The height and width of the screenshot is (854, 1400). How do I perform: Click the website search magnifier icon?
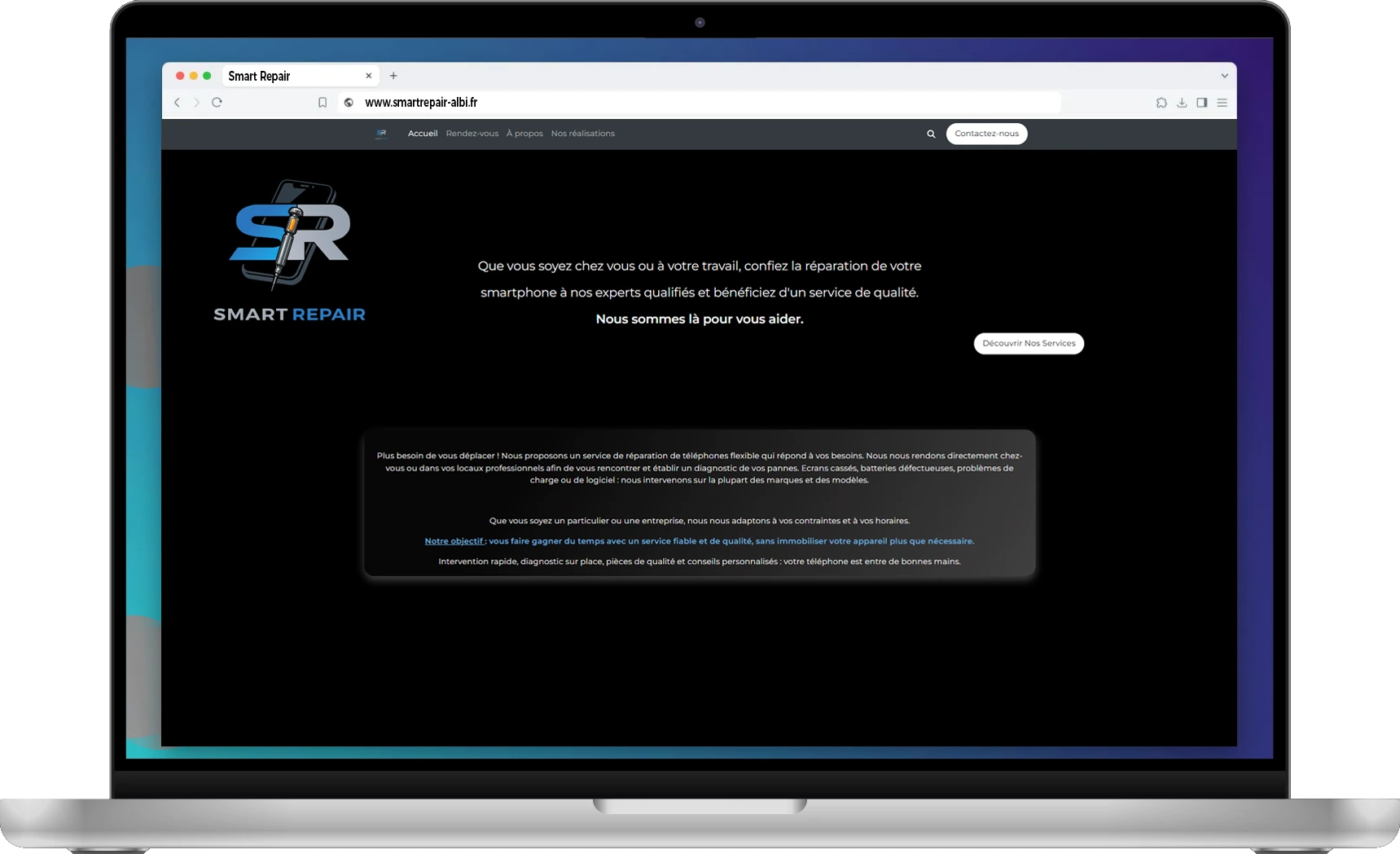click(x=931, y=134)
